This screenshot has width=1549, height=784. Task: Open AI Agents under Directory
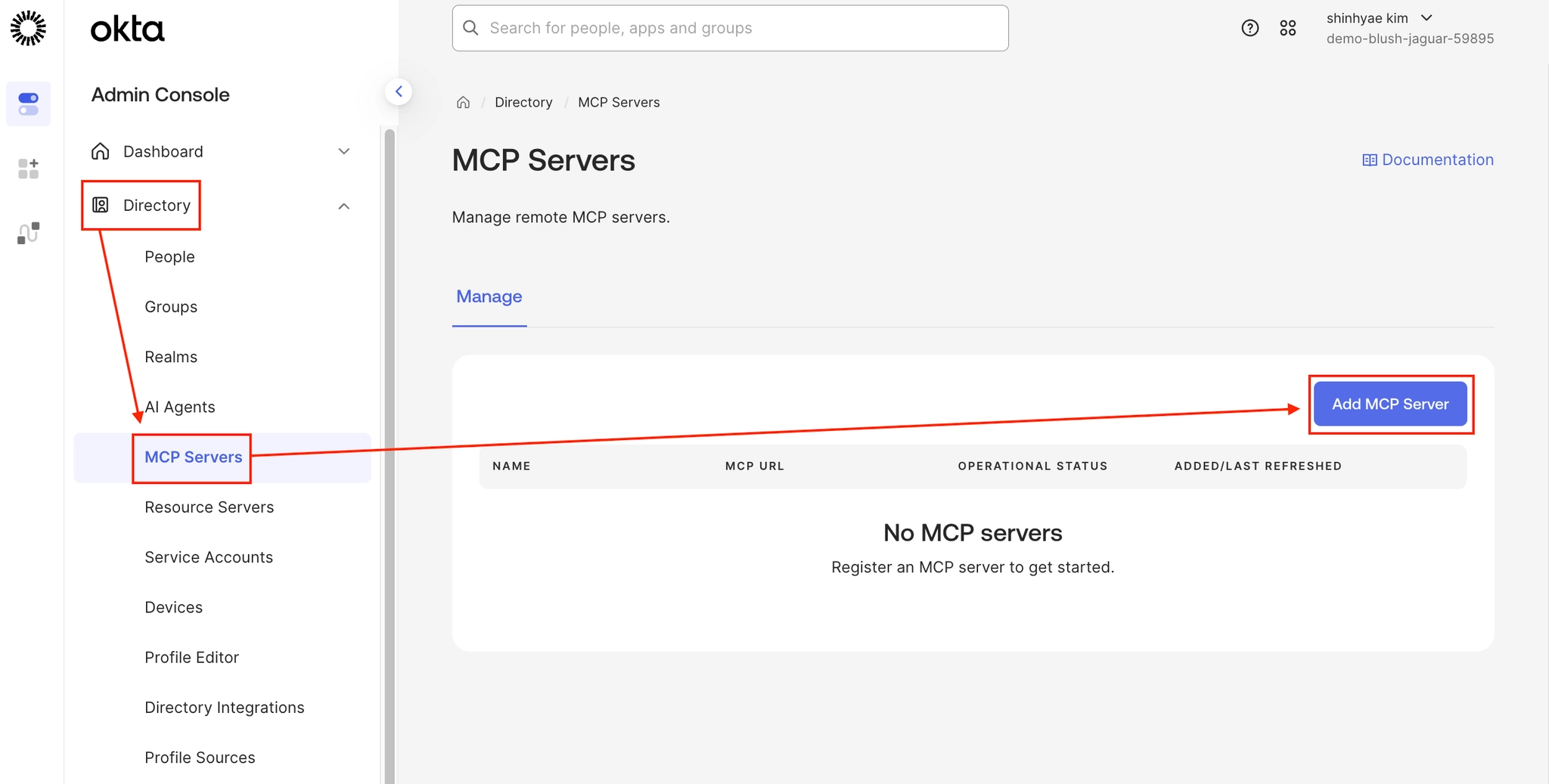pyautogui.click(x=180, y=407)
